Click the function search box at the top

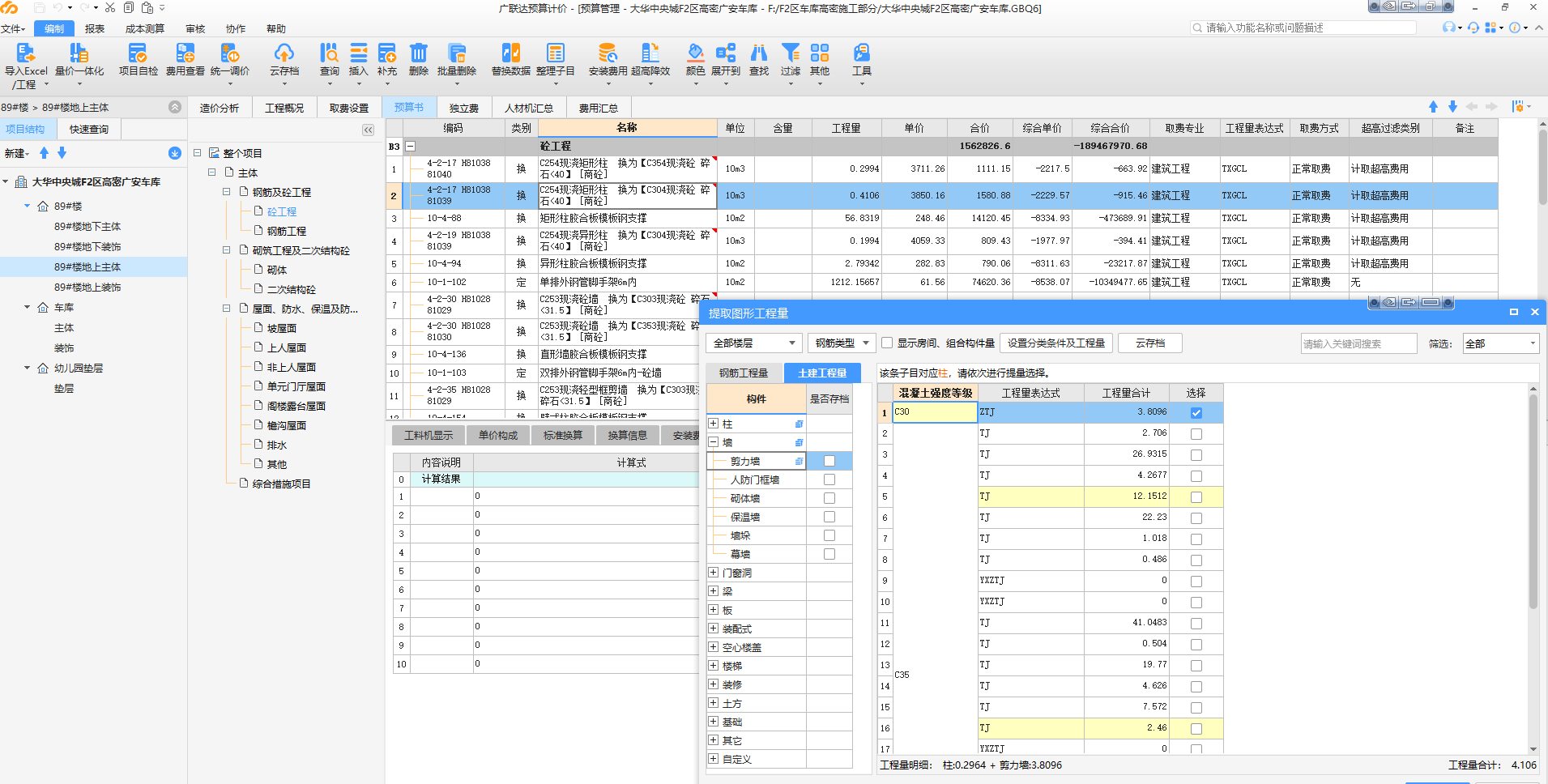tap(1303, 28)
